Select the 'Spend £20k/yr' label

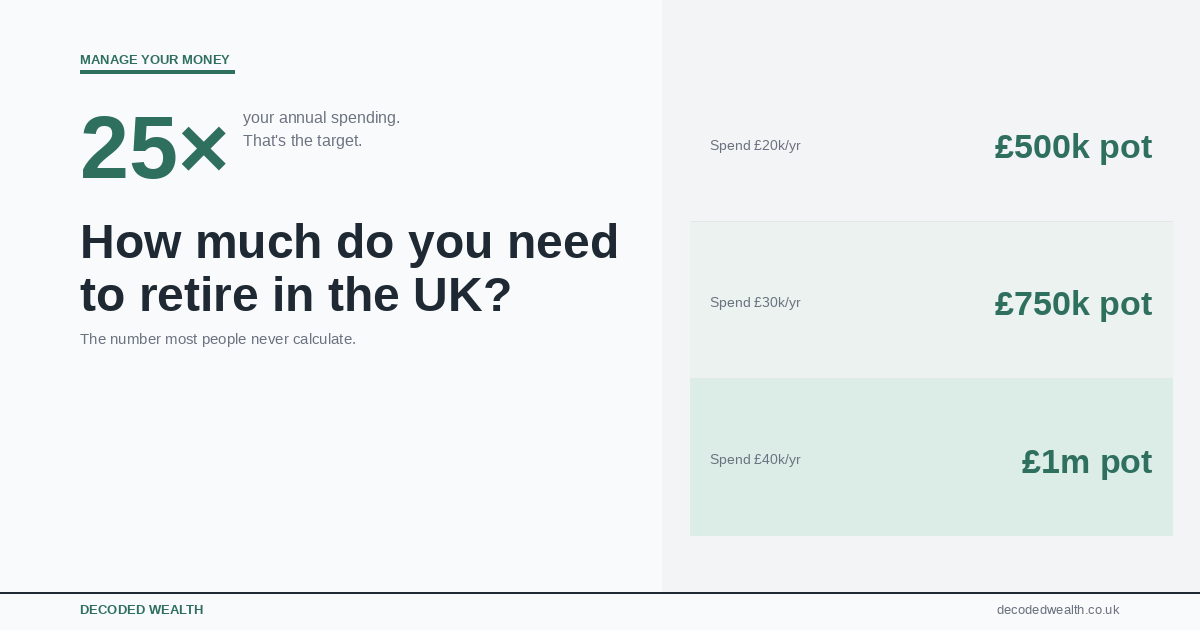coord(755,146)
